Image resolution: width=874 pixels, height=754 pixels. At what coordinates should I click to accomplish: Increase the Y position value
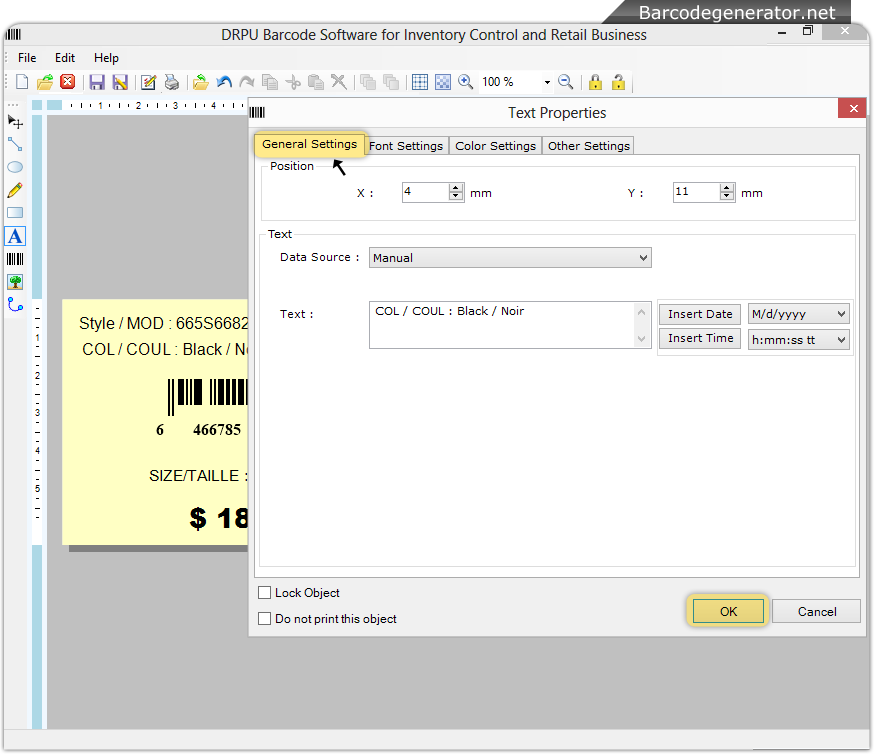pyautogui.click(x=727, y=188)
